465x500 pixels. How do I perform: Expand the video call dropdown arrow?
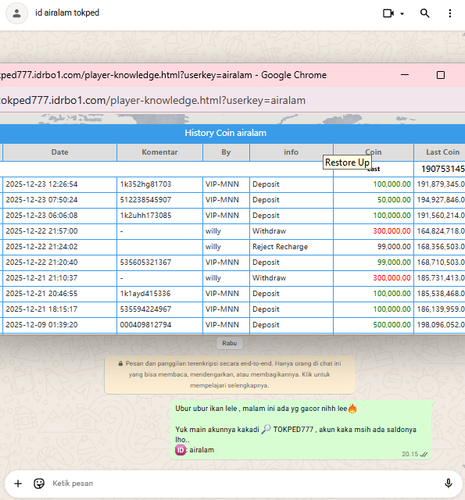(402, 14)
